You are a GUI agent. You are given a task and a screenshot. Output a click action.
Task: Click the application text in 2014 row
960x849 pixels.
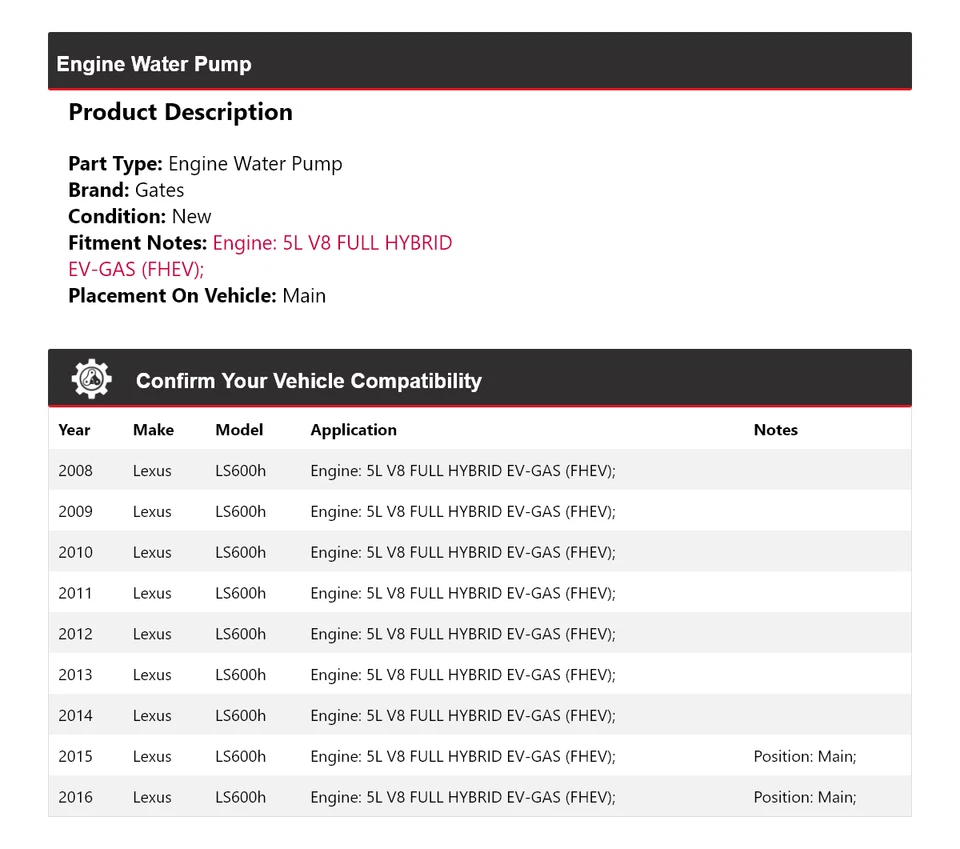(463, 716)
